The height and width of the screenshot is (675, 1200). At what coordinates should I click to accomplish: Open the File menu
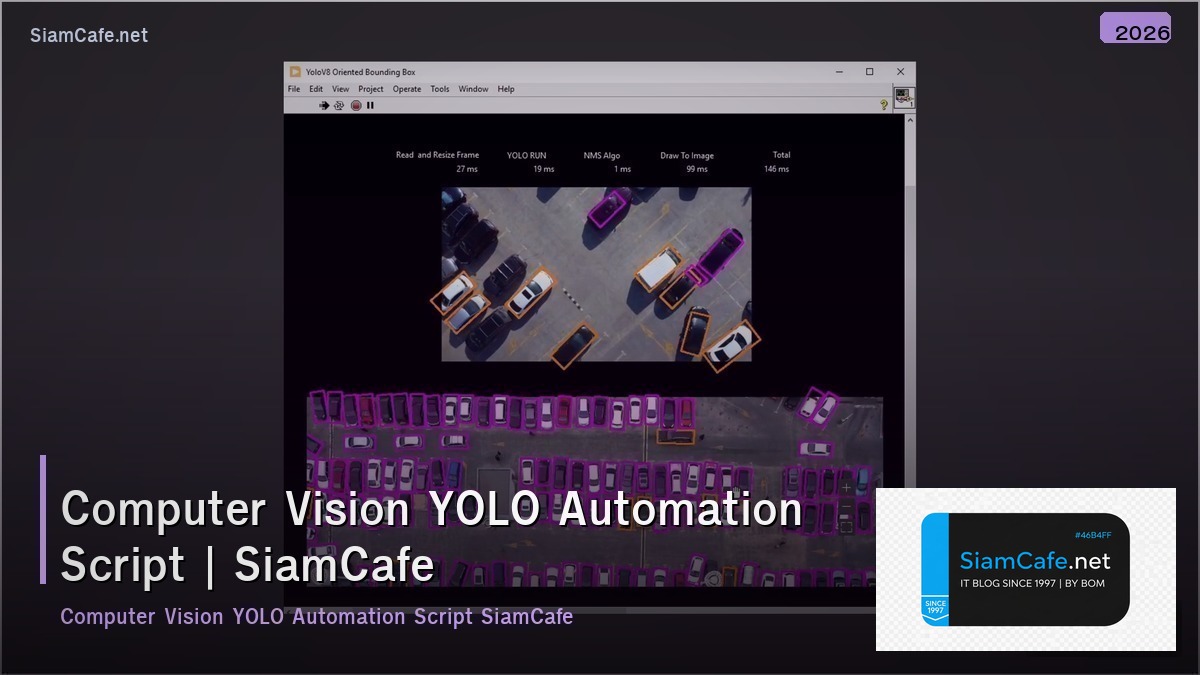click(x=293, y=89)
